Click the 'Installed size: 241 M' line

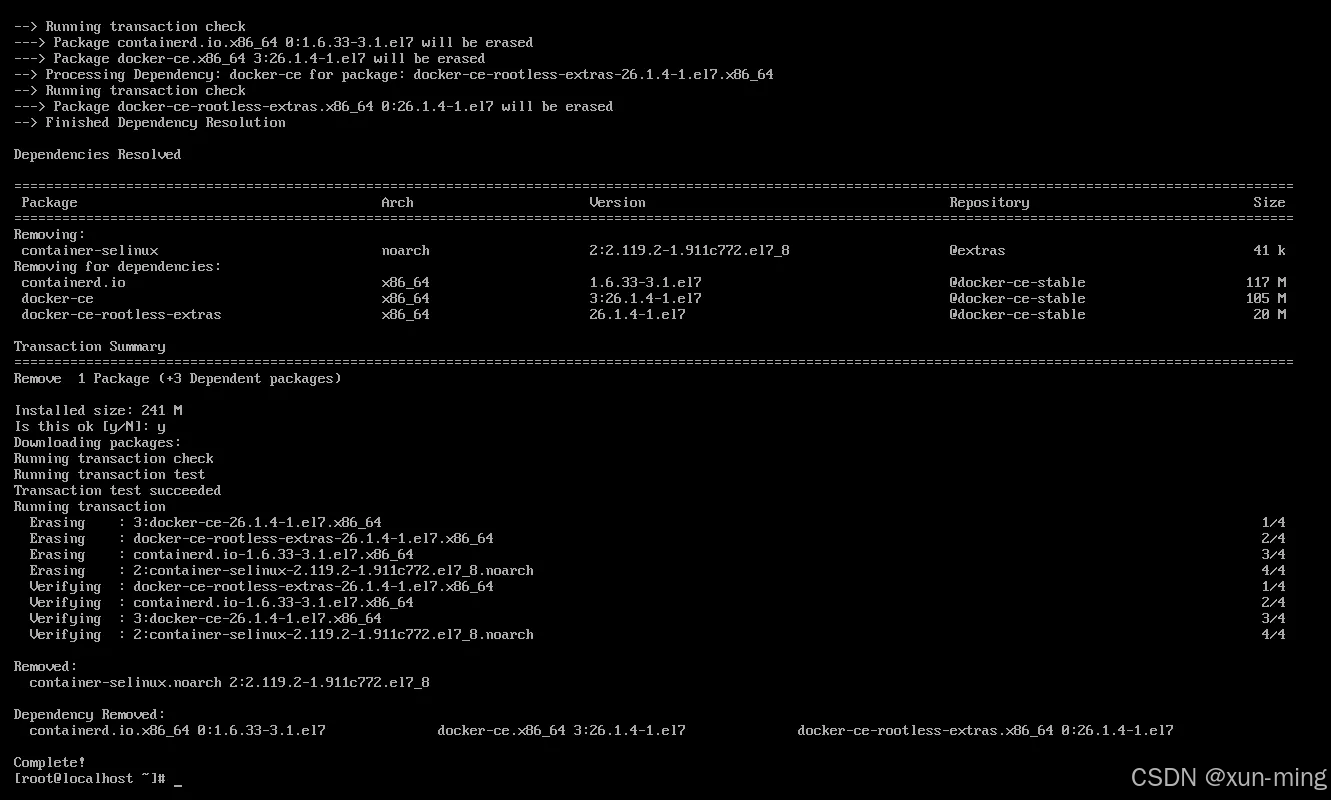97,410
